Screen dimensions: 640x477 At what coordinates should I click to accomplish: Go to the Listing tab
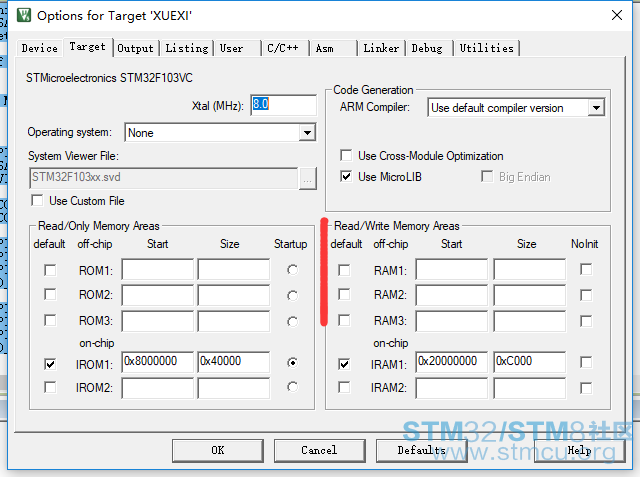(x=187, y=48)
